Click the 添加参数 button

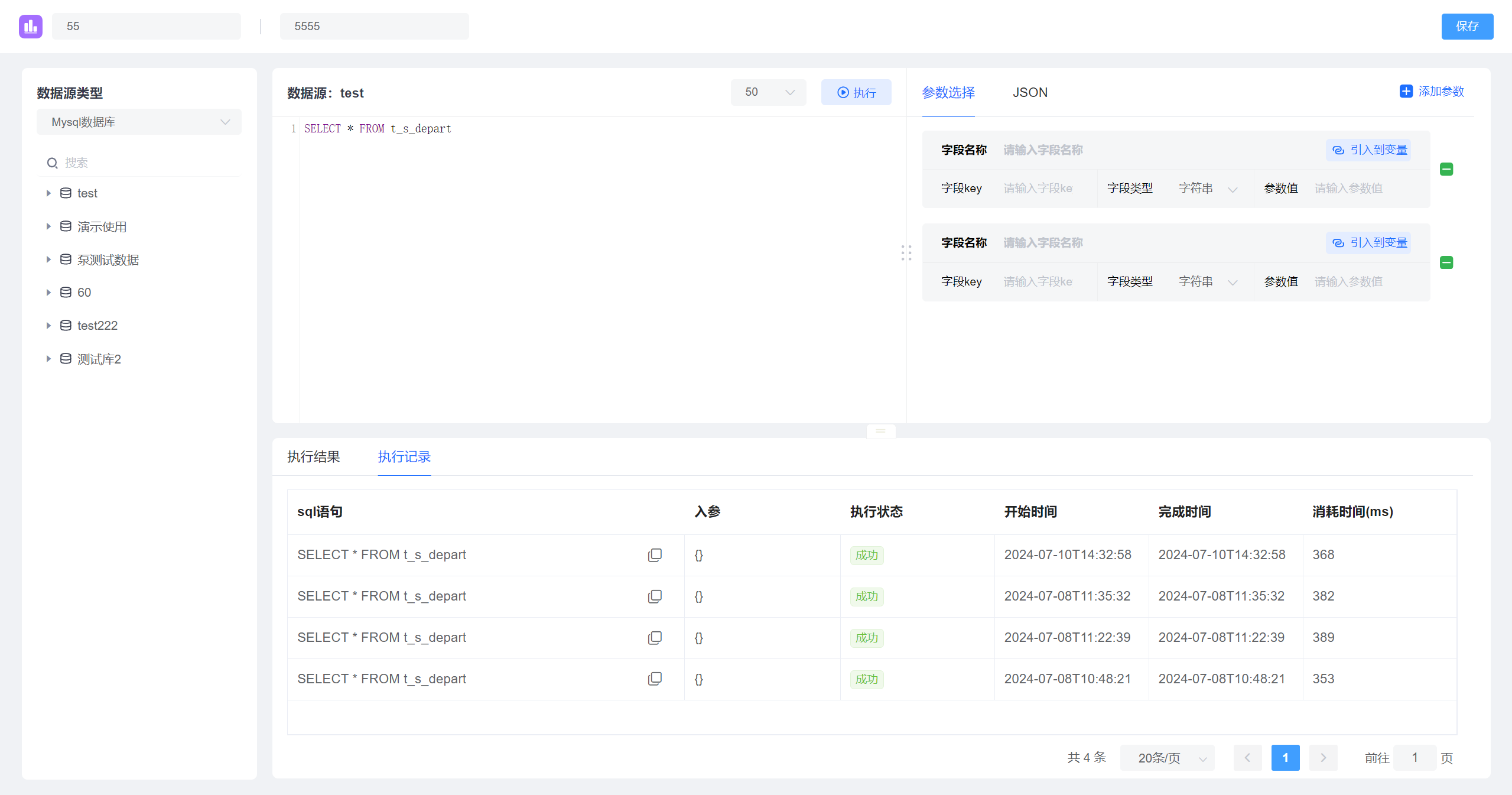[1432, 92]
